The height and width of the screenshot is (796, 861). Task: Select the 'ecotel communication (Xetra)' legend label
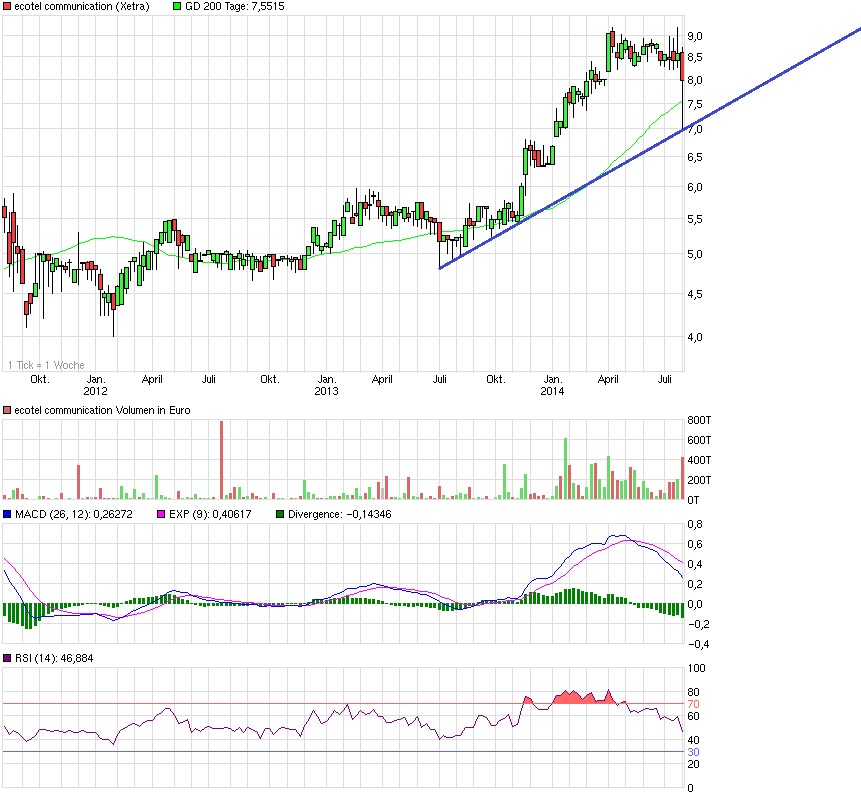pyautogui.click(x=82, y=7)
